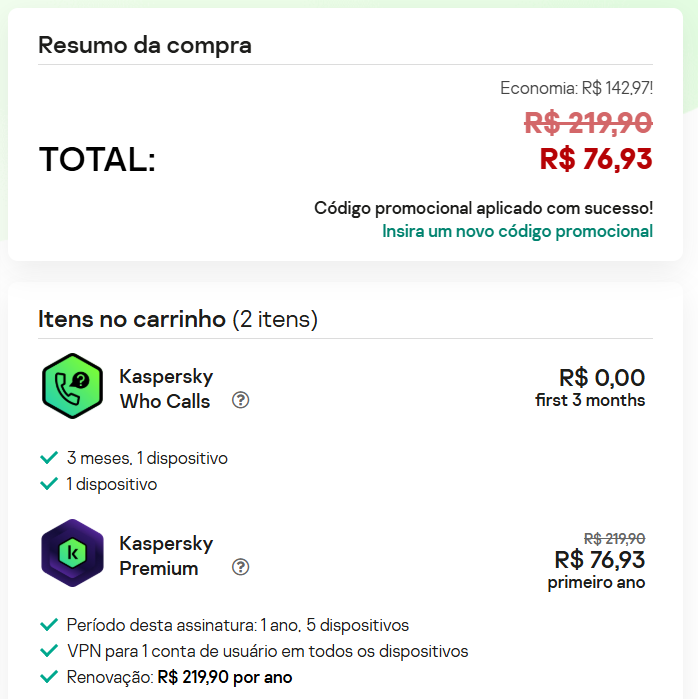The width and height of the screenshot is (698, 699).
Task: Click the R$ 0,00 first 3 months price
Action: 590,387
